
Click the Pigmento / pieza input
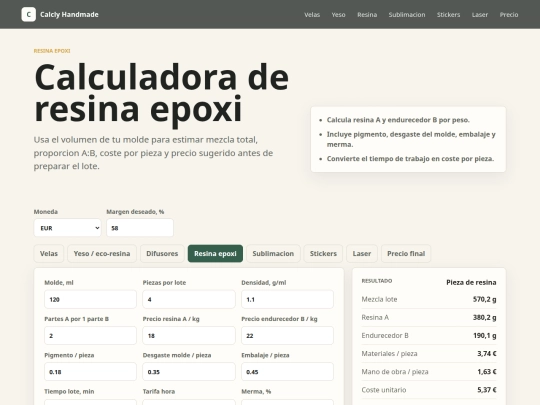point(90,372)
